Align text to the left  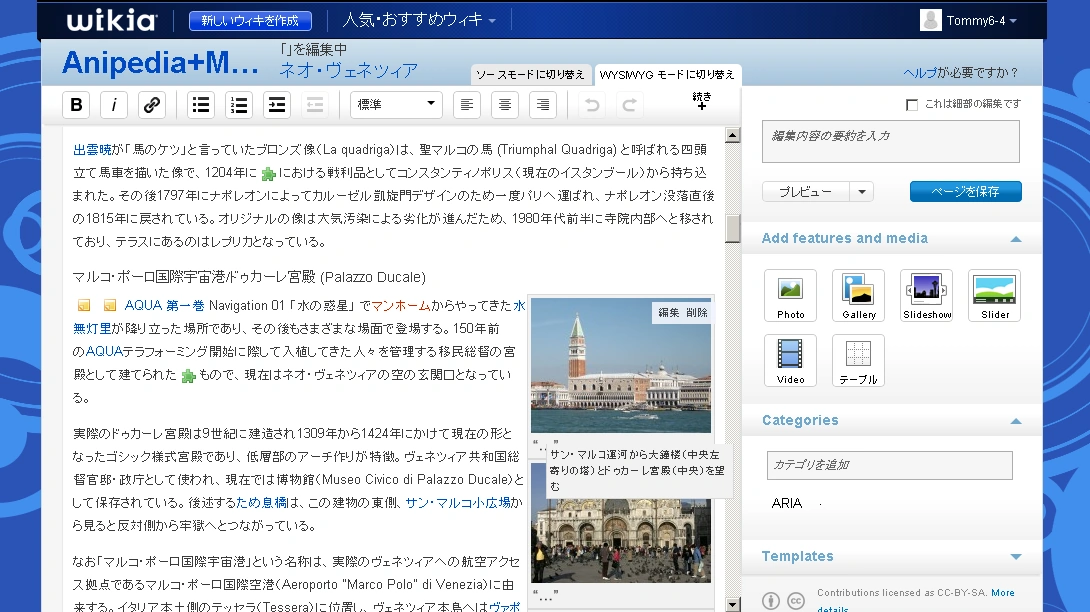(x=467, y=105)
